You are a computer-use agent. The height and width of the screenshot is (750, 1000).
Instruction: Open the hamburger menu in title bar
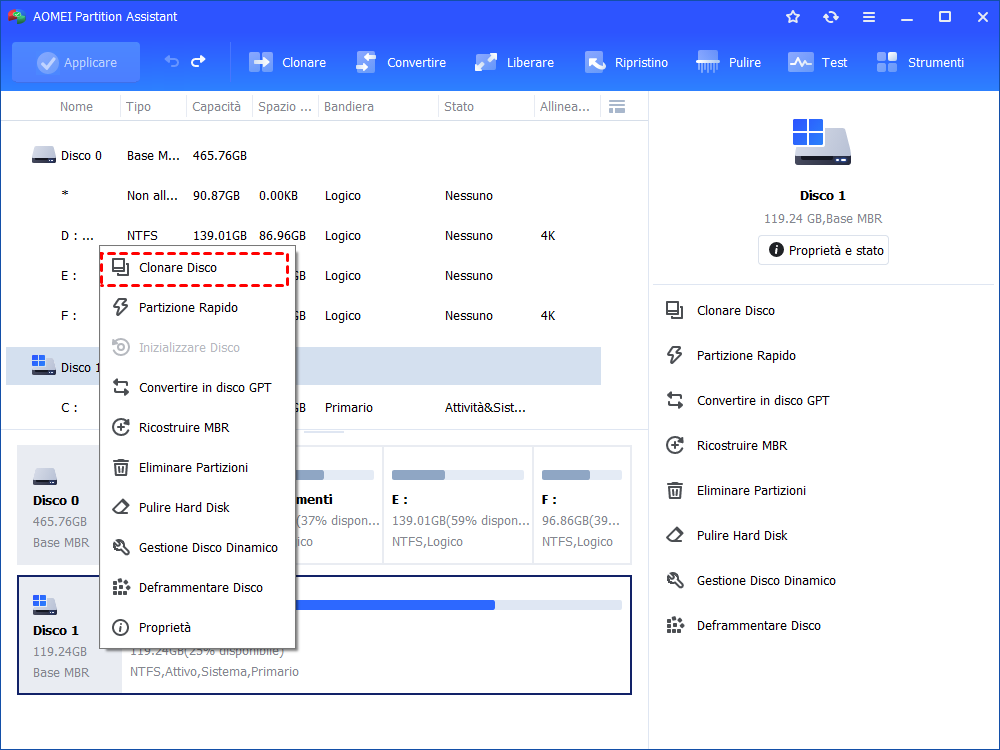(869, 17)
